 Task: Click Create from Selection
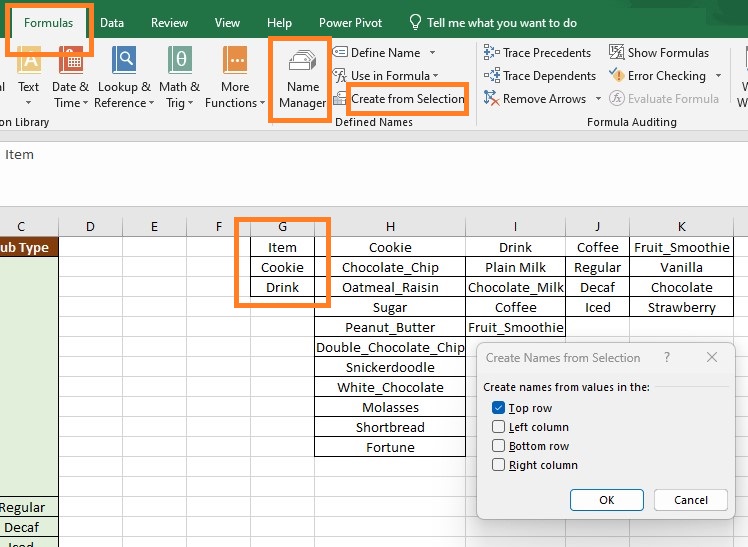pyautogui.click(x=407, y=99)
